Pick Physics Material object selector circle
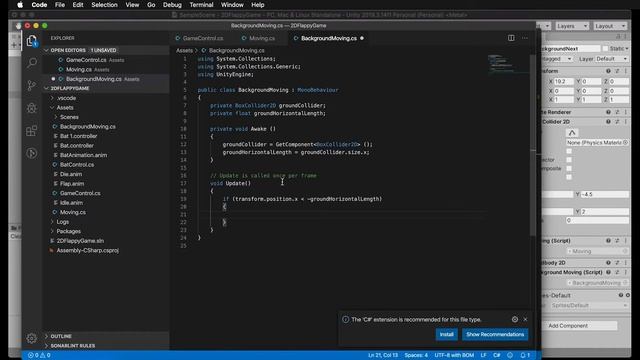Image resolution: width=640 pixels, height=360 pixels. tap(625, 142)
